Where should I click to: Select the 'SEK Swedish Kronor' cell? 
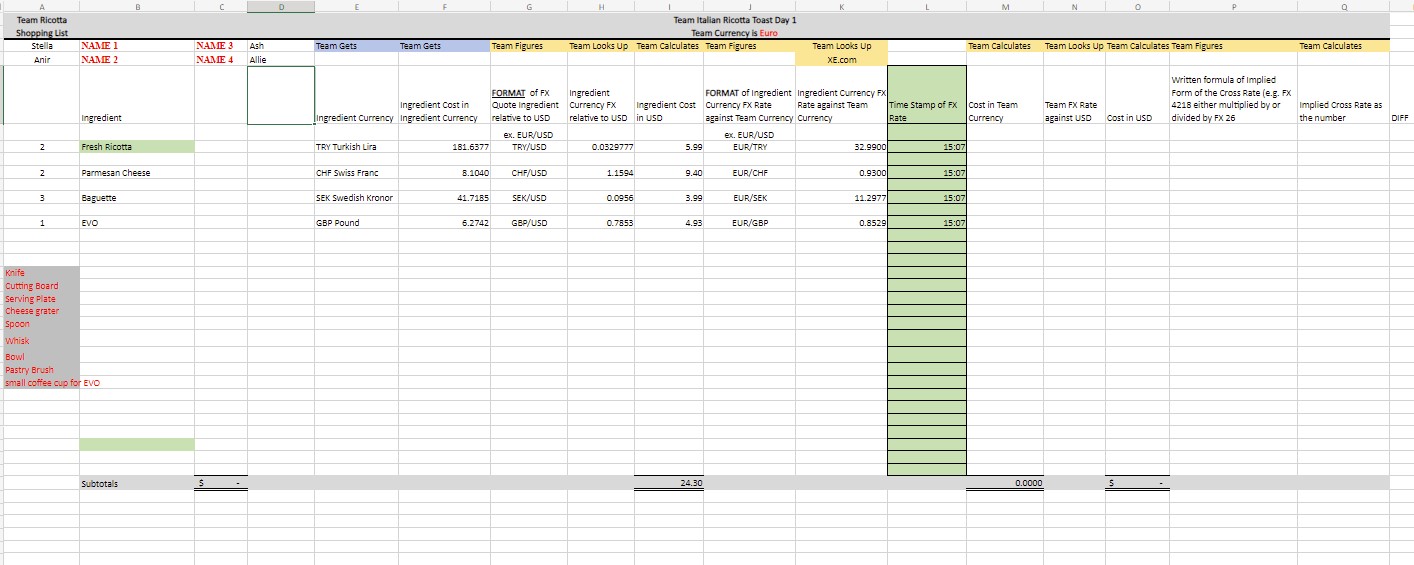(356, 198)
